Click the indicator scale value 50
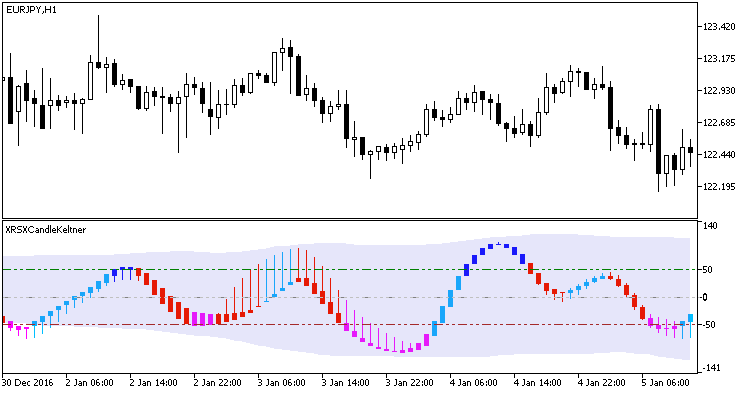Screen dimensions: 750x394 click(707, 270)
